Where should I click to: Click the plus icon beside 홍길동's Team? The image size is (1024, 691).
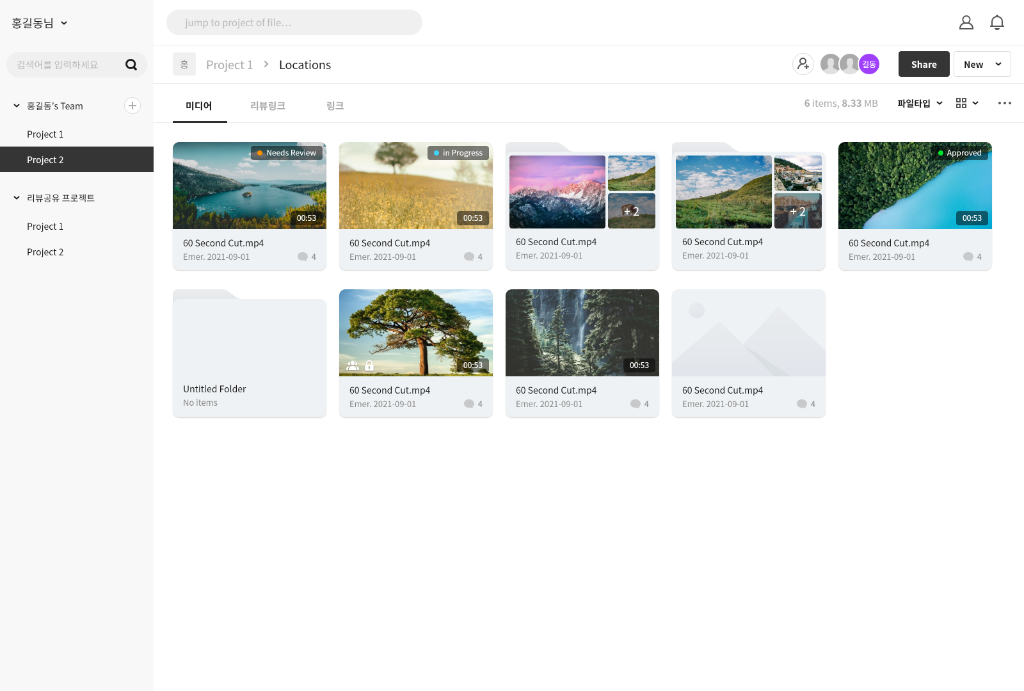coord(132,105)
